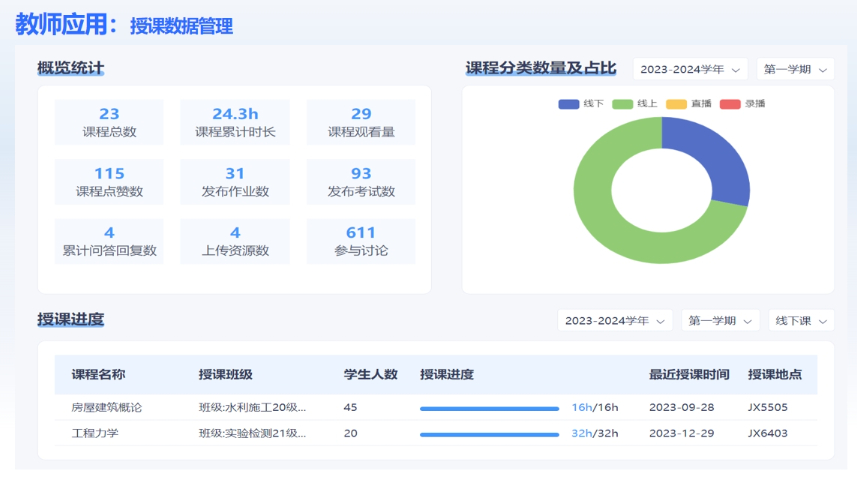
Task: Click the 课程观看量 statistic card
Action: tap(361, 122)
